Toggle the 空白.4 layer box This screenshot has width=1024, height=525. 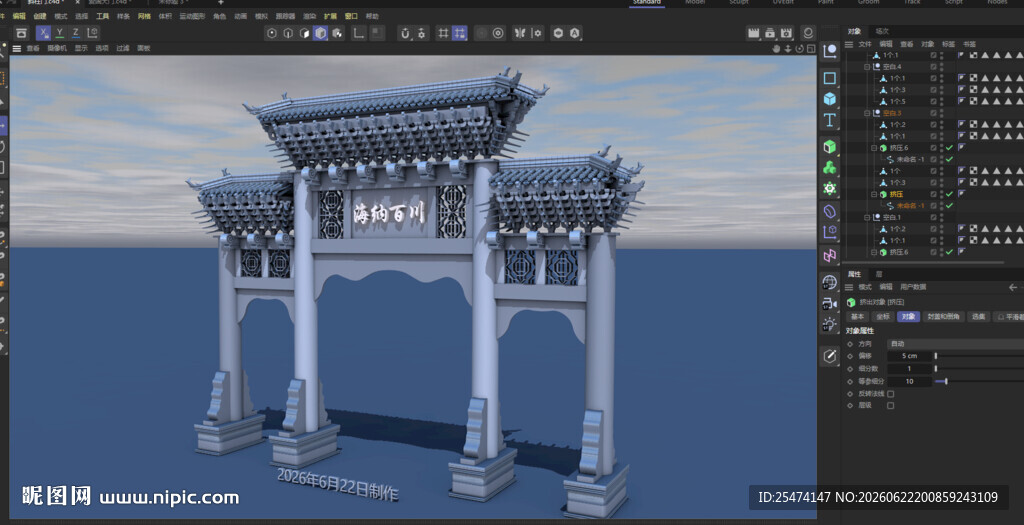pyautogui.click(x=934, y=67)
